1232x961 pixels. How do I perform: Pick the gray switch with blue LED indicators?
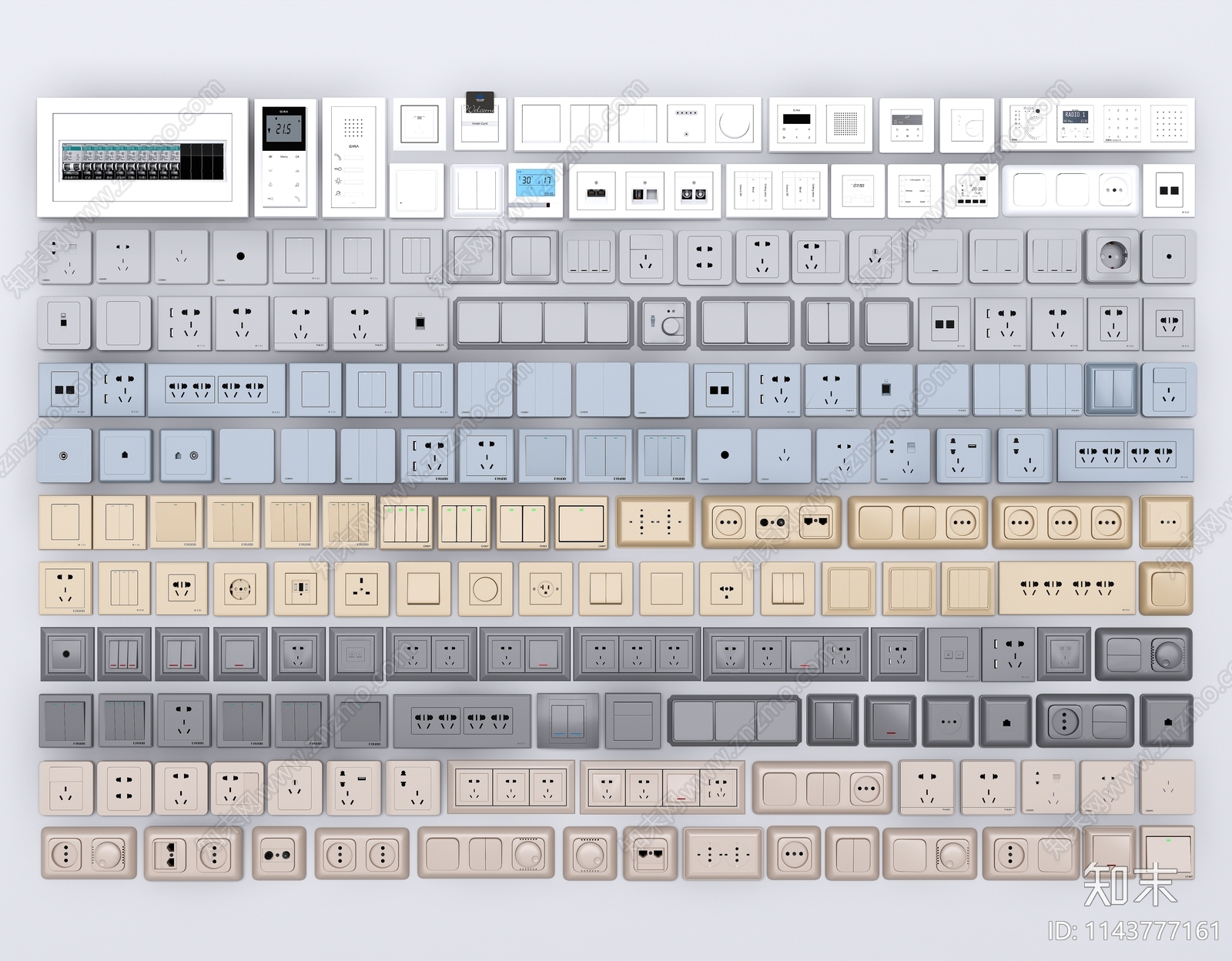(567, 722)
